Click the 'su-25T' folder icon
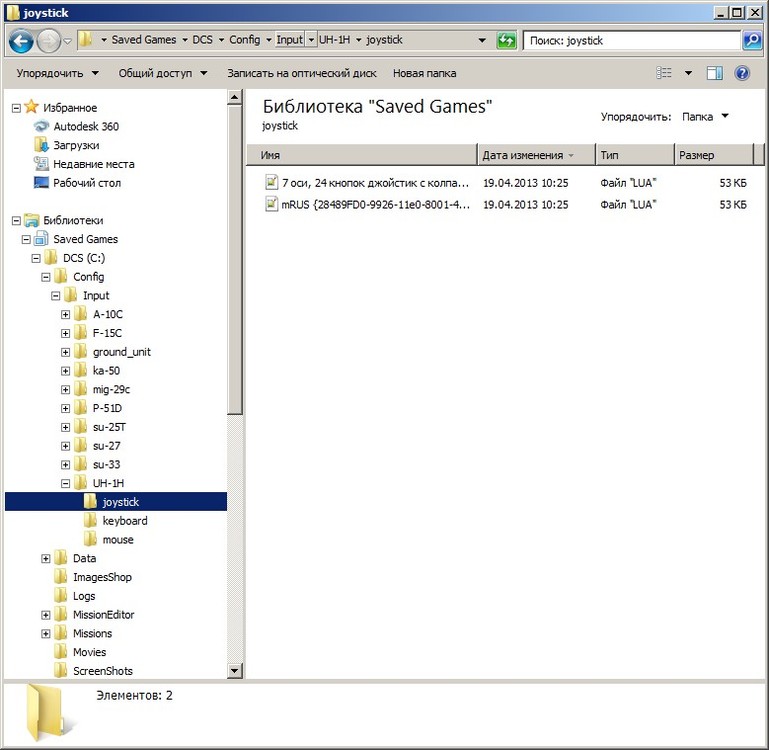Screen dimensions: 769x750 tap(80, 427)
